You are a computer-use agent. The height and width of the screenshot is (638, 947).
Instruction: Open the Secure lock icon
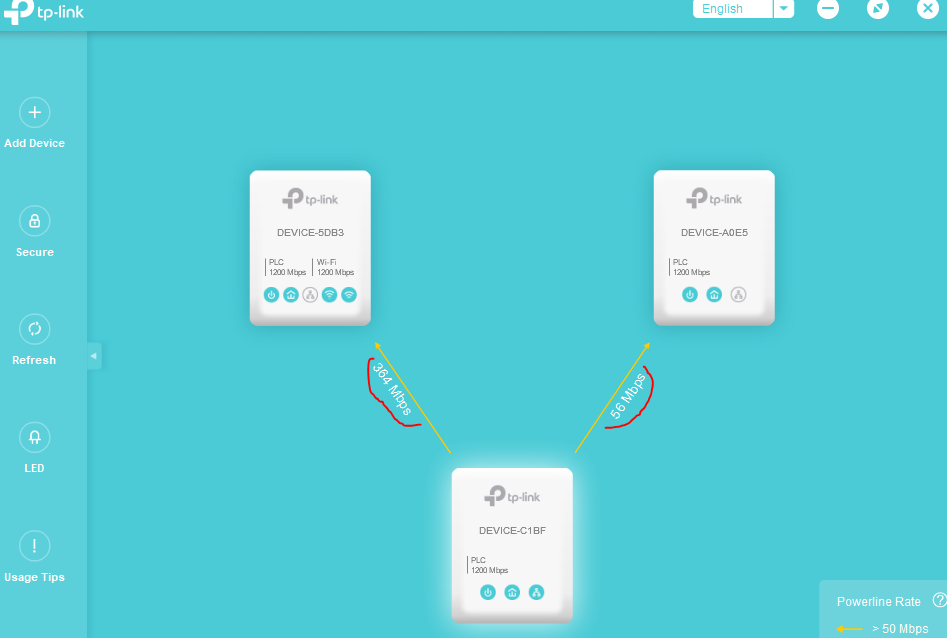pos(34,221)
